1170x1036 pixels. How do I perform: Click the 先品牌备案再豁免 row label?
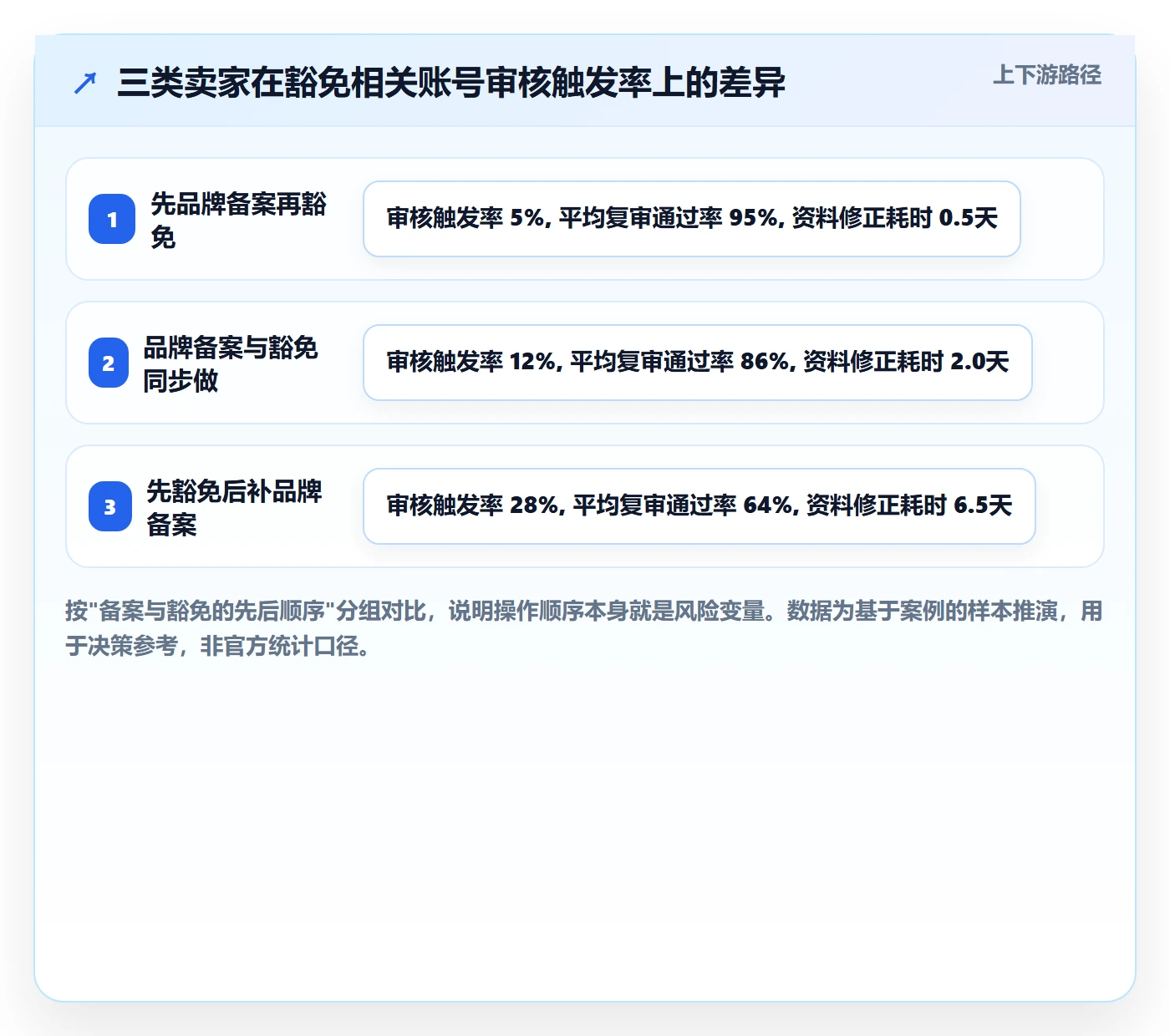click(x=239, y=220)
